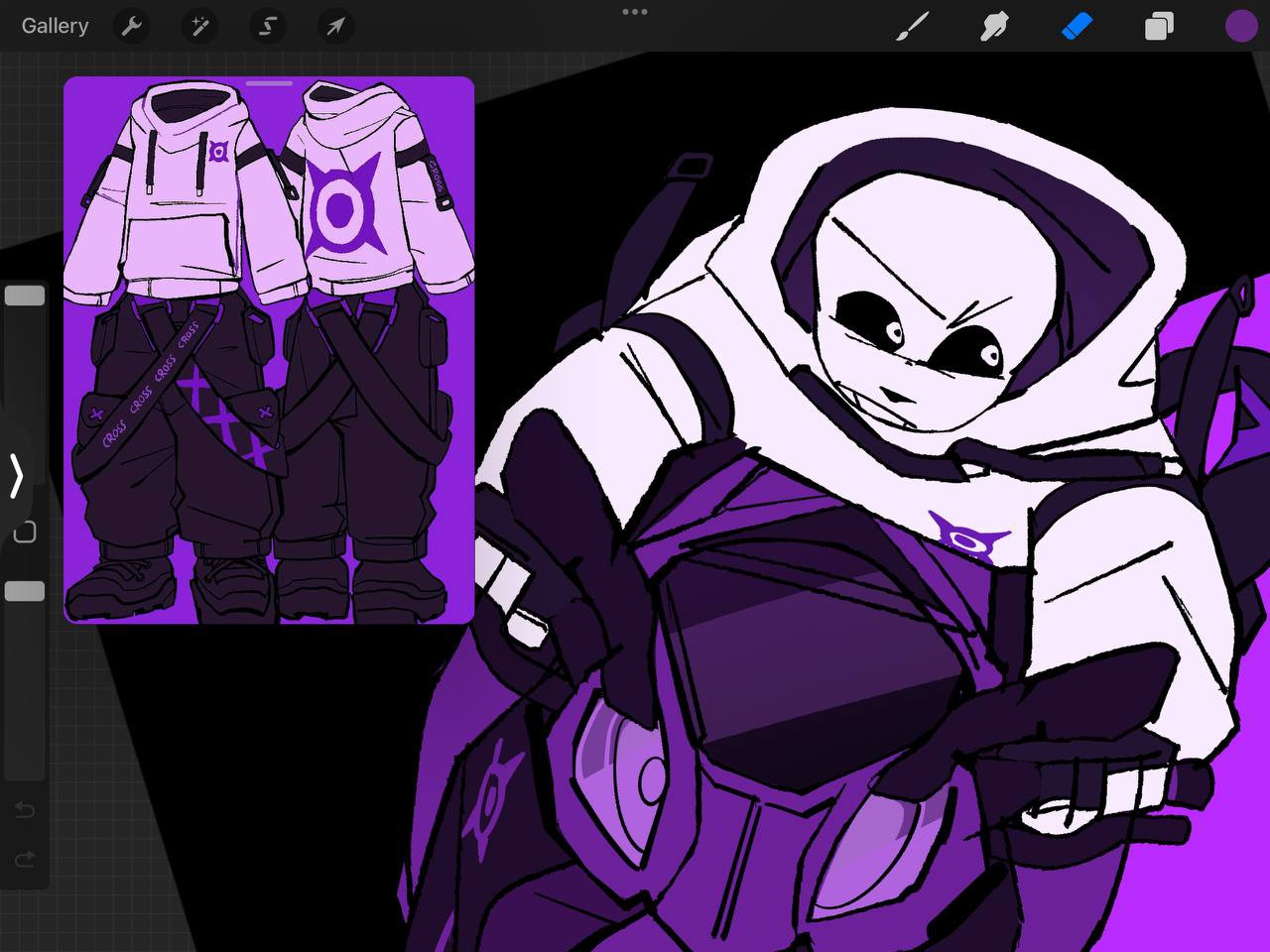The image size is (1270, 952).
Task: Undo the last action
Action: 25,810
